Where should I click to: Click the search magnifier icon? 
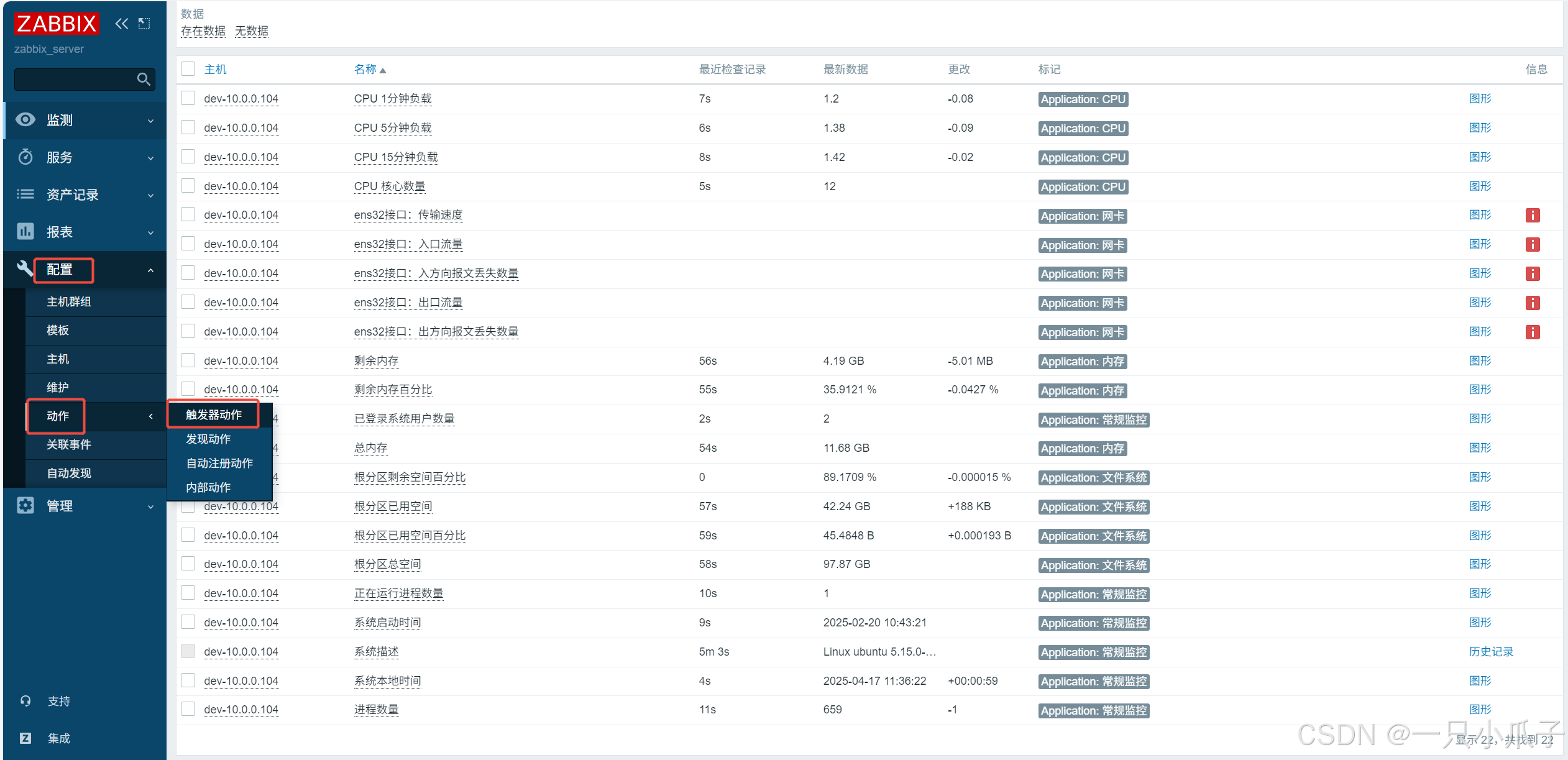pos(144,79)
